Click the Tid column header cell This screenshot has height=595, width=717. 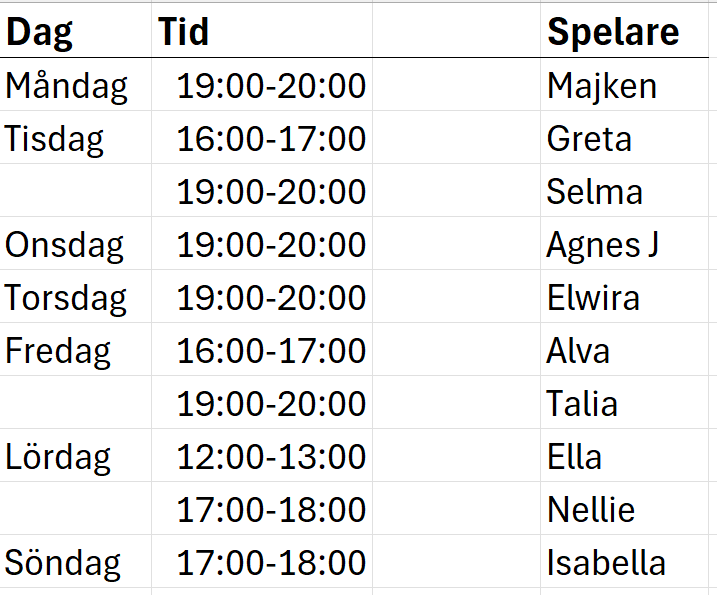pyautogui.click(x=184, y=32)
